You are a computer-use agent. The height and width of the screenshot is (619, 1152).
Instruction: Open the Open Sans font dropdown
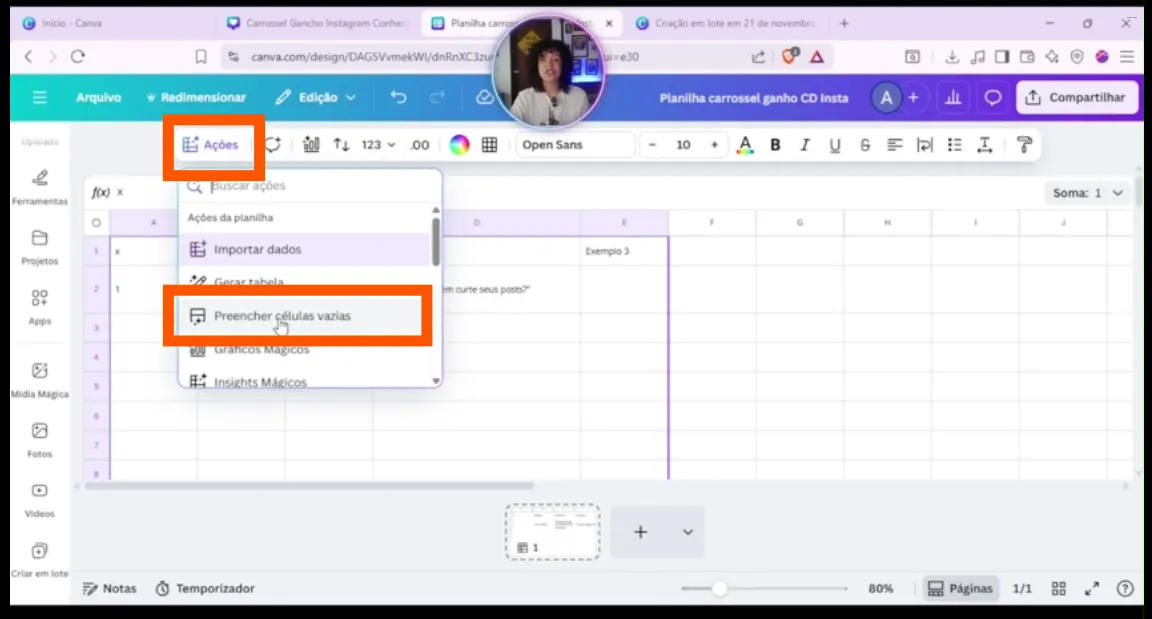[575, 145]
